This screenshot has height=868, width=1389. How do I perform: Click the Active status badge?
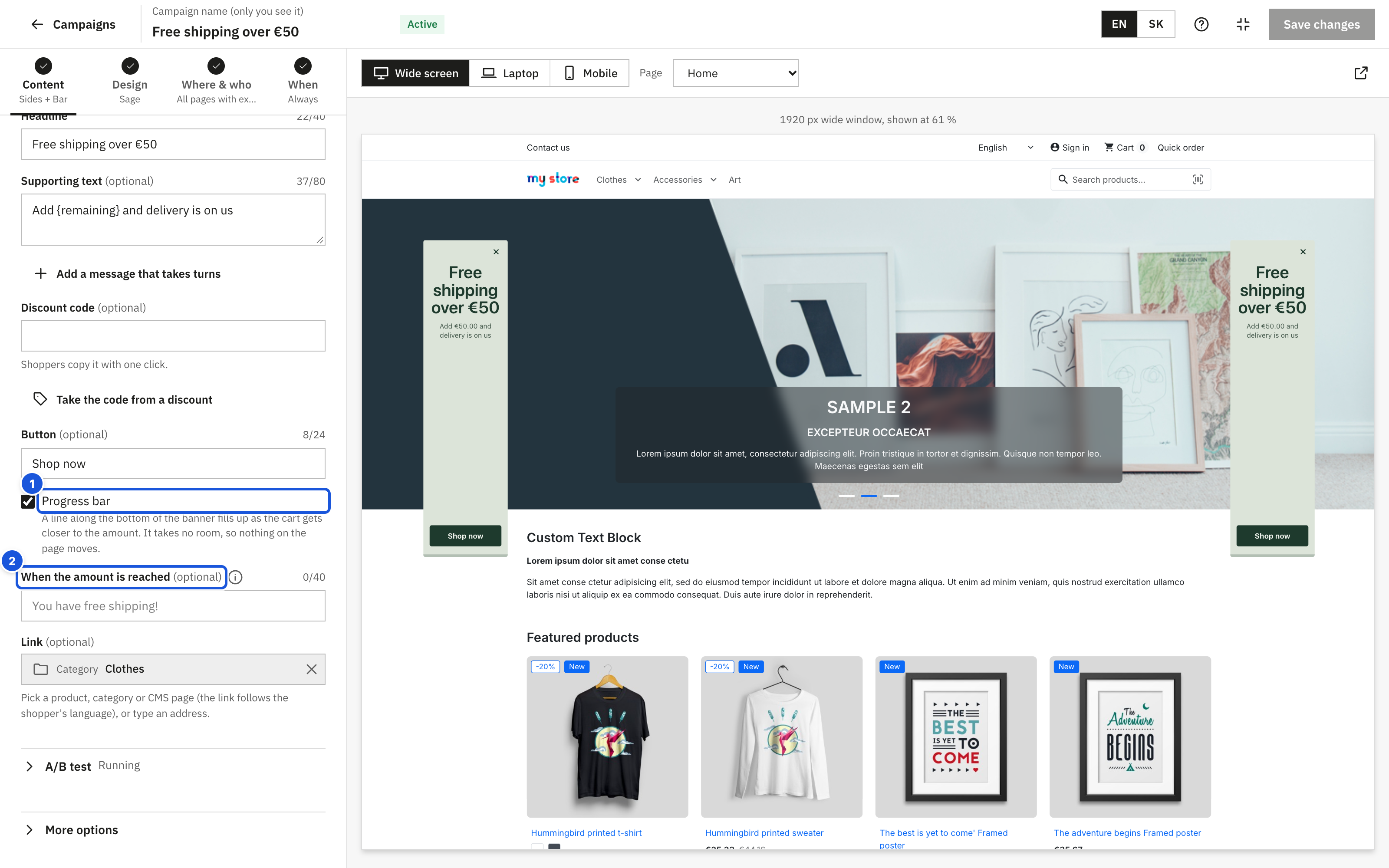tap(422, 24)
